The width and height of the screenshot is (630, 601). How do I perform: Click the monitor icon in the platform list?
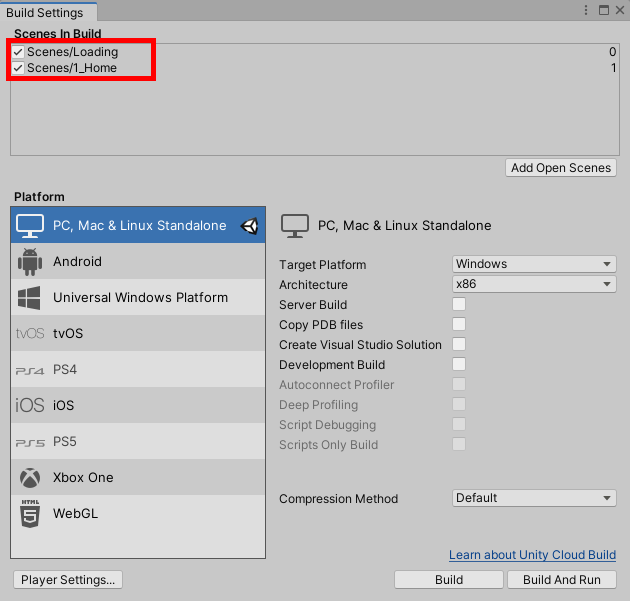click(30, 226)
